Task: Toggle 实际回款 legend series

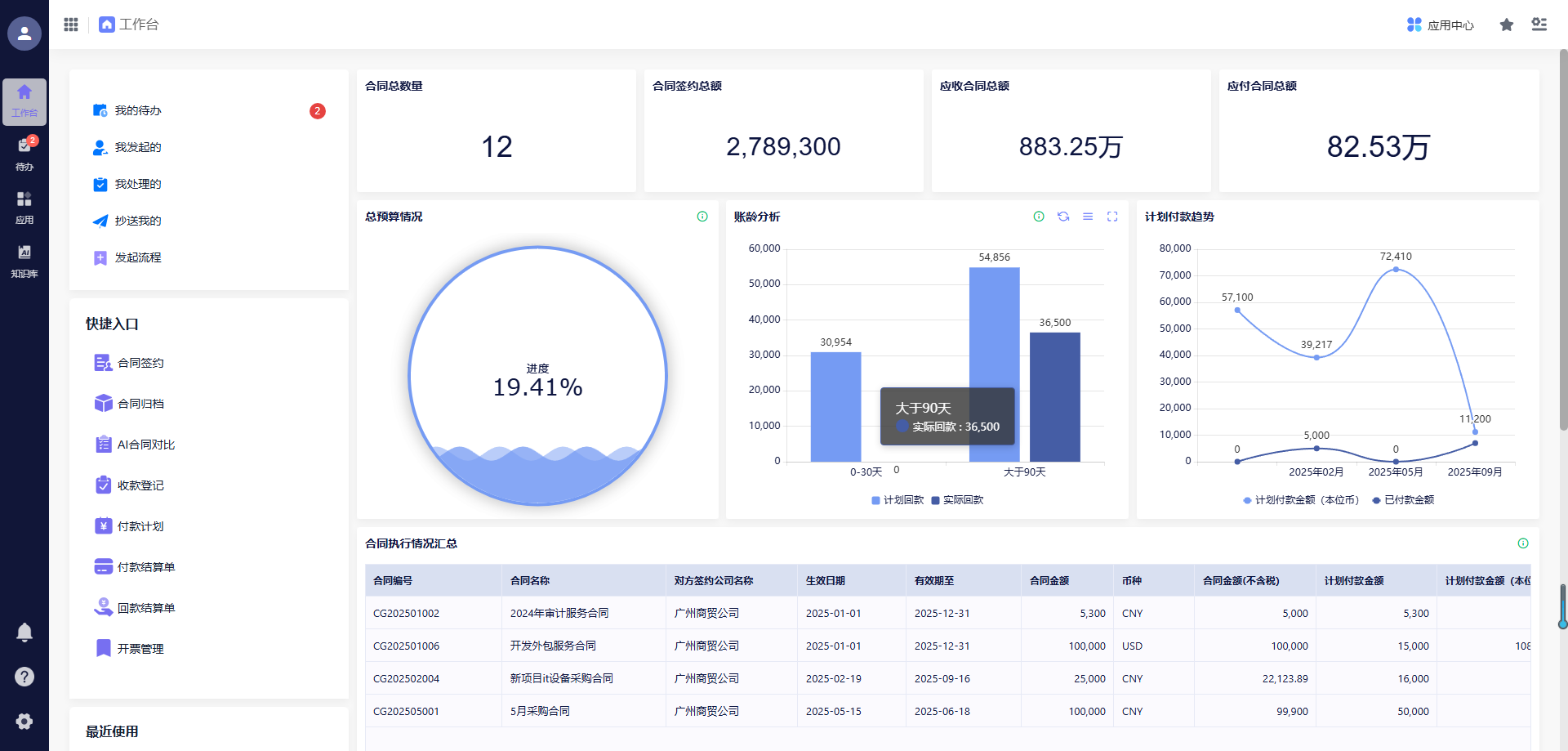Action: pos(957,500)
